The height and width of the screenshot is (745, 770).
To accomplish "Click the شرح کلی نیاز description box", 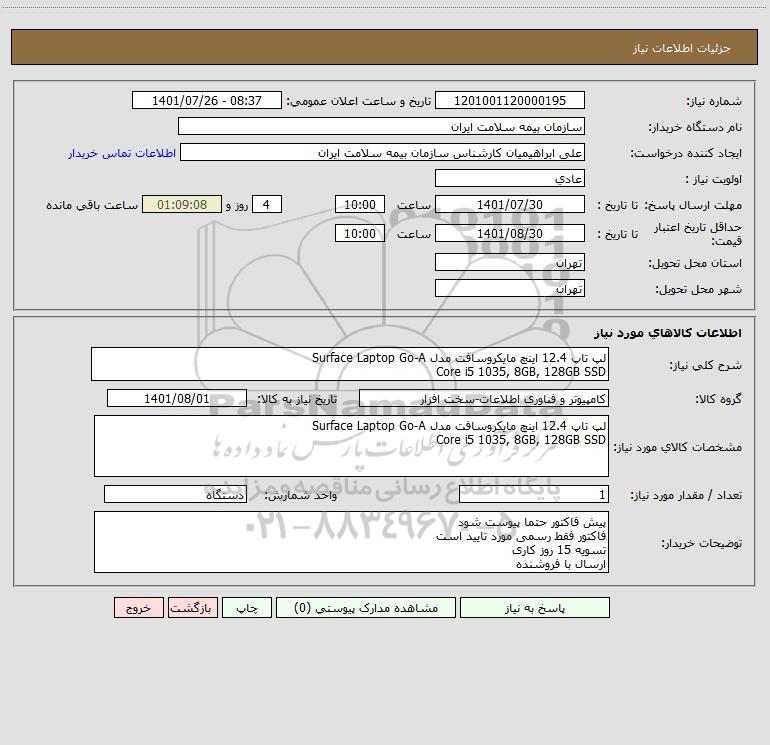I will 350,364.
